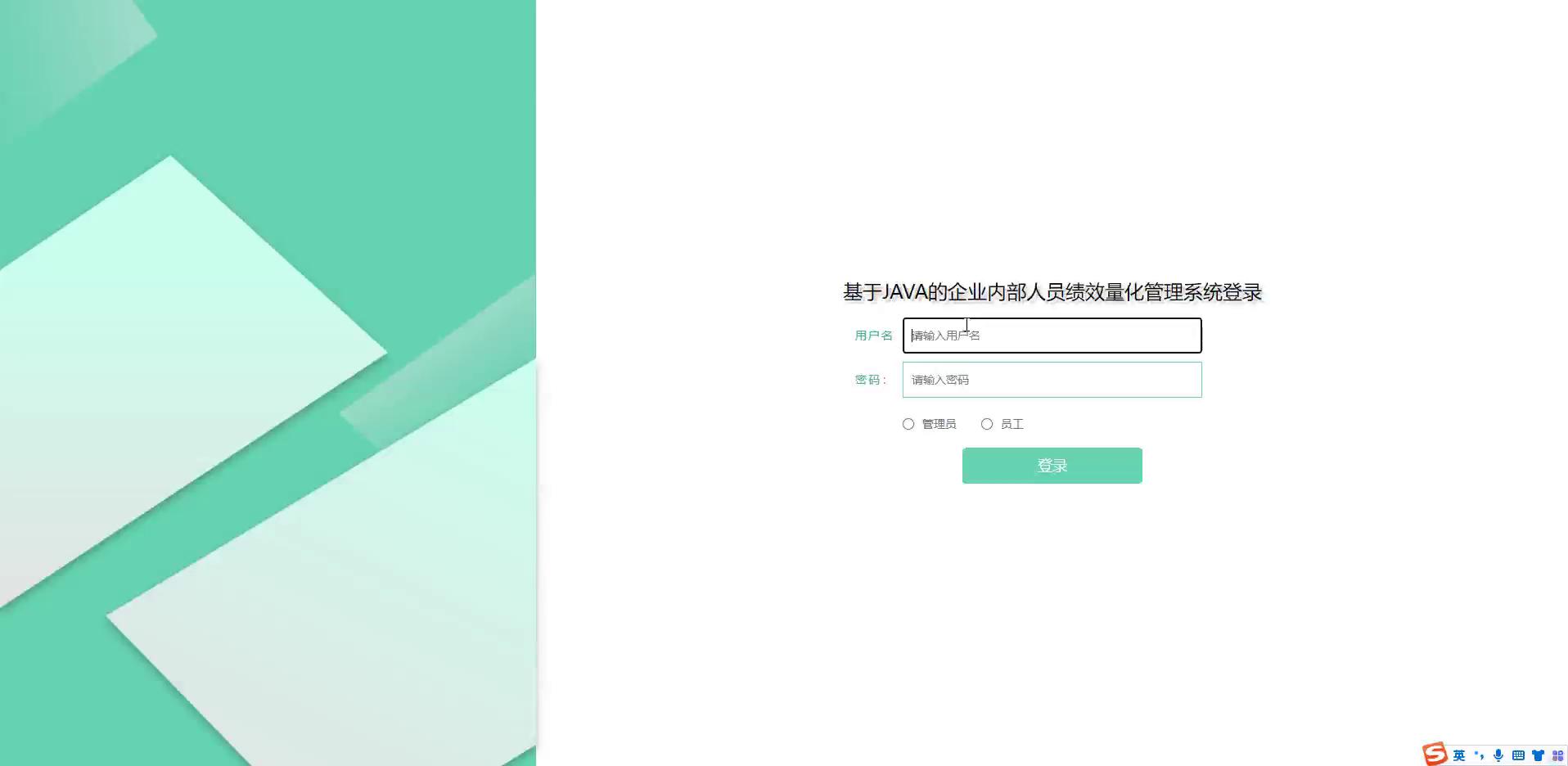The width and height of the screenshot is (1568, 766).
Task: Open the Sogou toolbox grid icon
Action: [1557, 755]
